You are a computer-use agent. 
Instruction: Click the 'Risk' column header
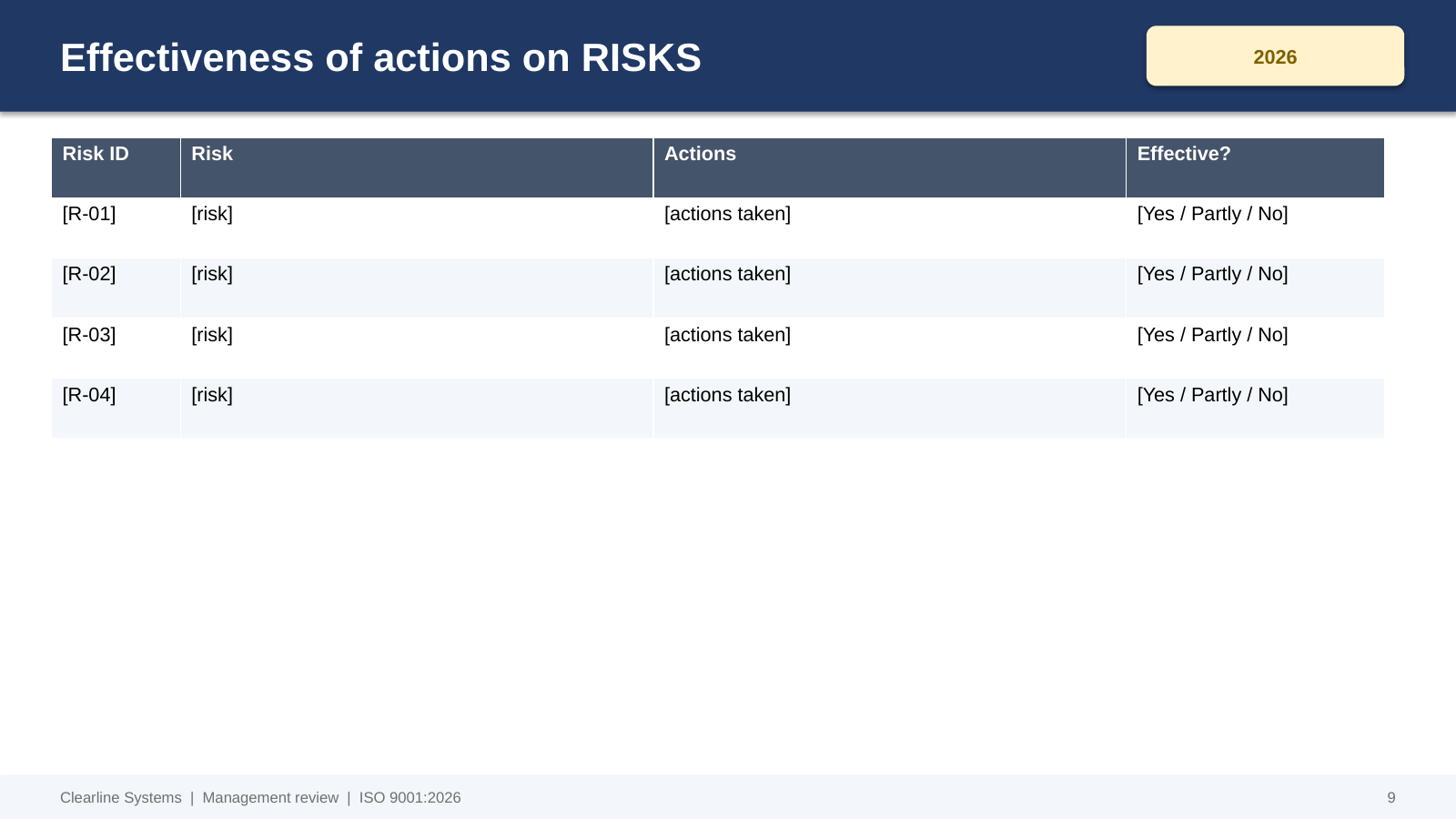(417, 167)
